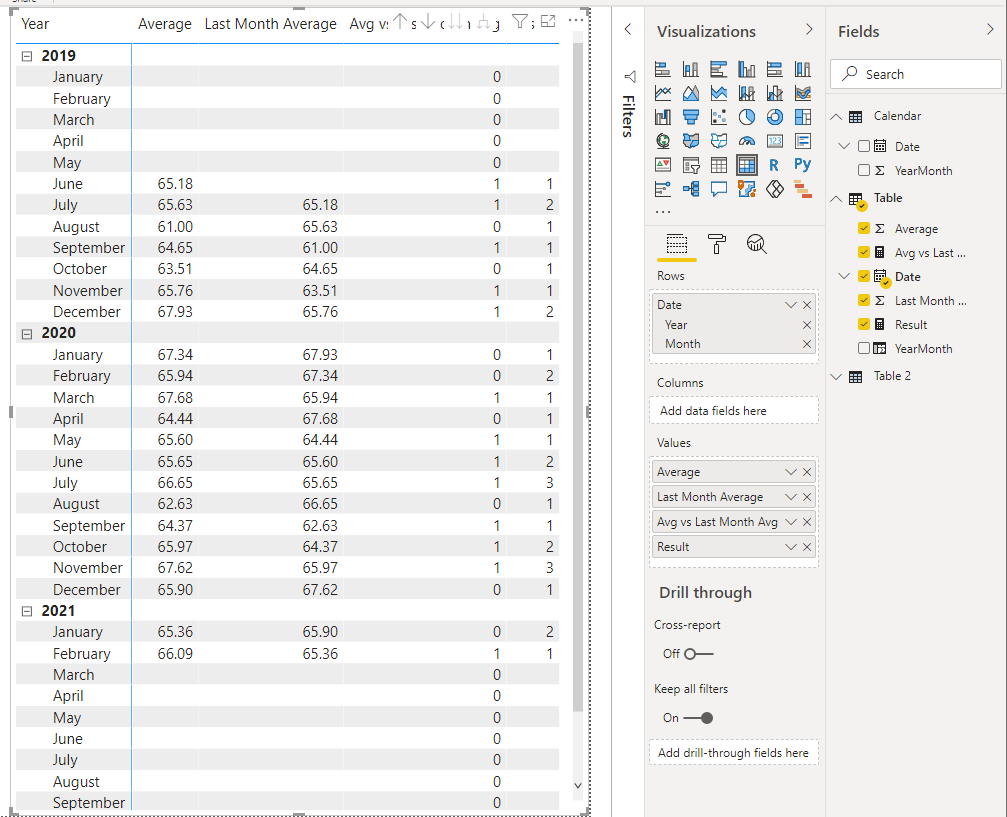Open the matrix visual filter icon
This screenshot has width=1007, height=817.
(520, 22)
